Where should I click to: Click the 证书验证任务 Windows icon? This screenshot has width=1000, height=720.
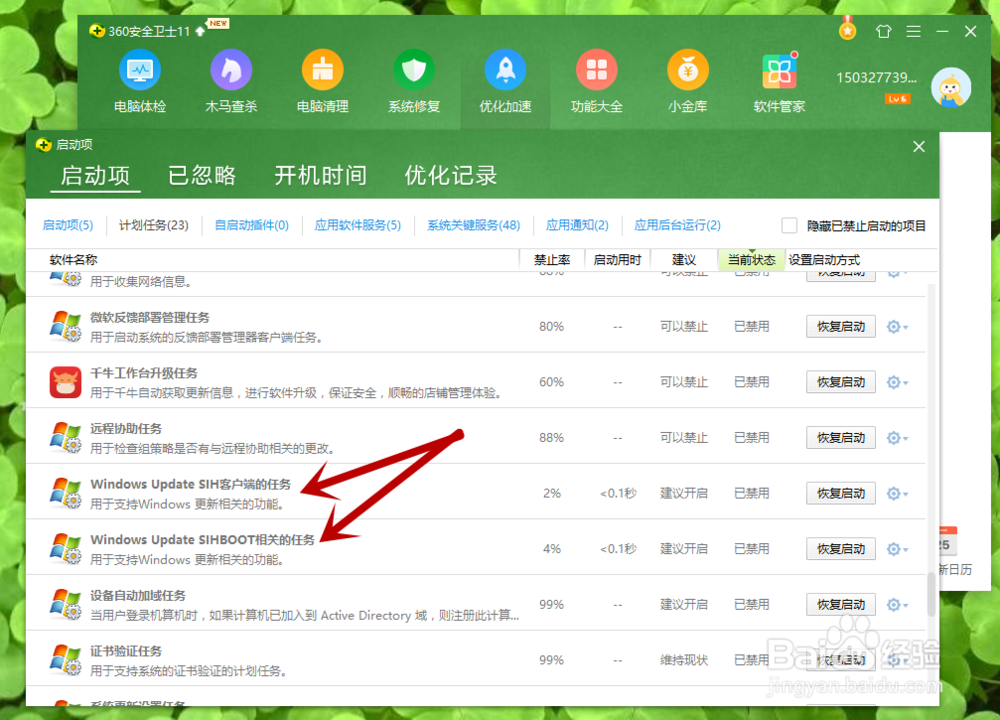[66, 659]
